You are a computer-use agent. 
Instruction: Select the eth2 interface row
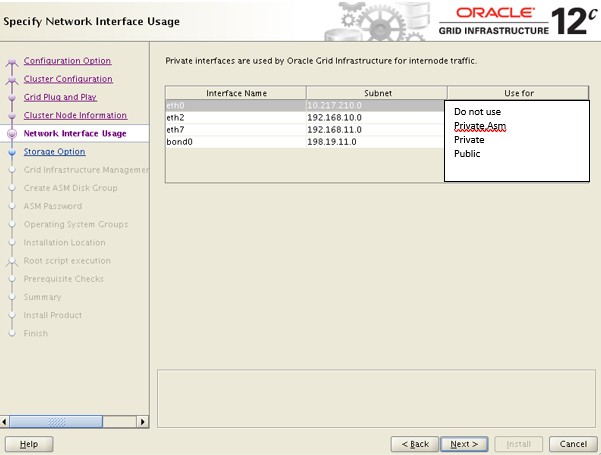235,116
